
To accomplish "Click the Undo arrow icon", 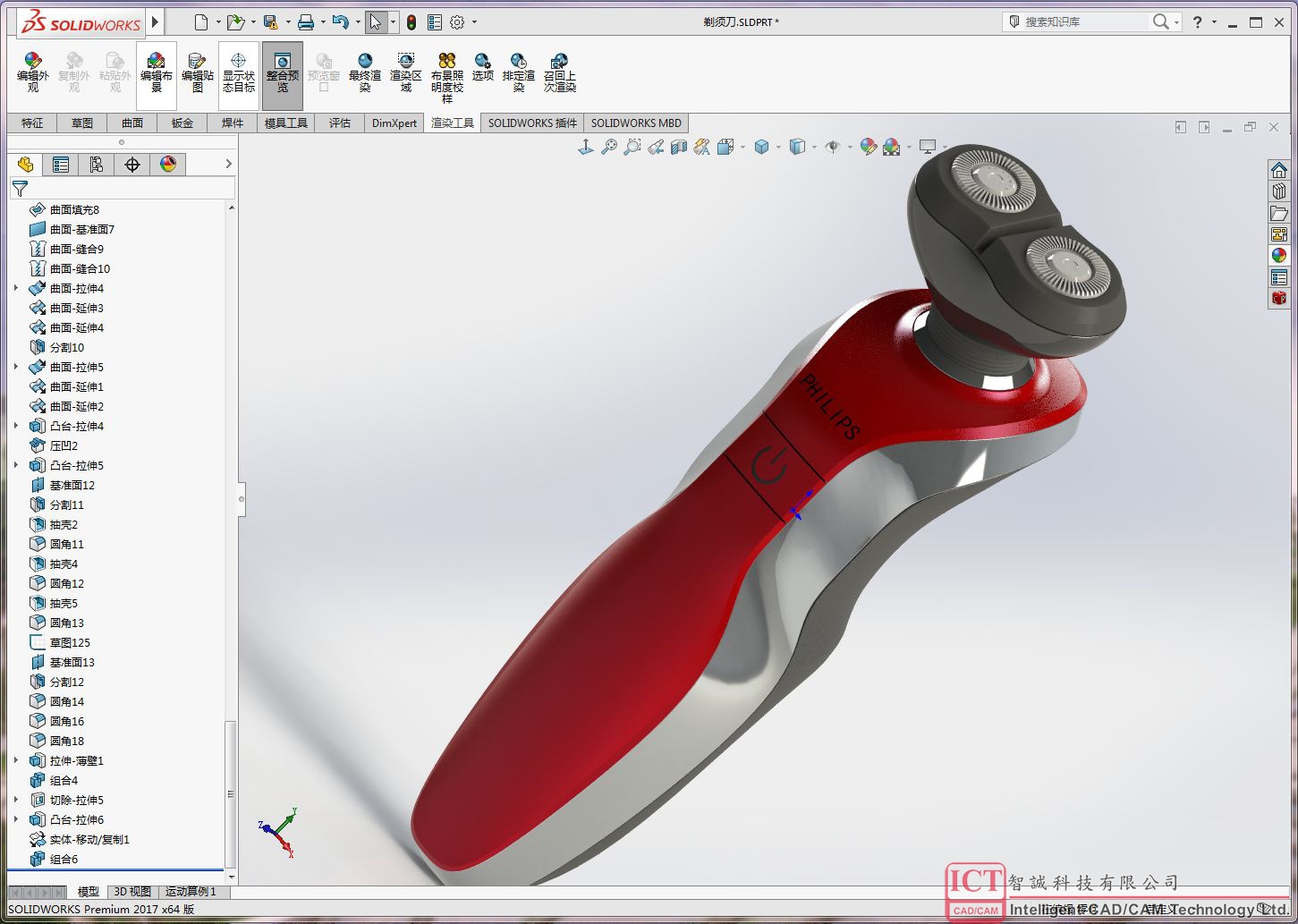I will tap(340, 22).
